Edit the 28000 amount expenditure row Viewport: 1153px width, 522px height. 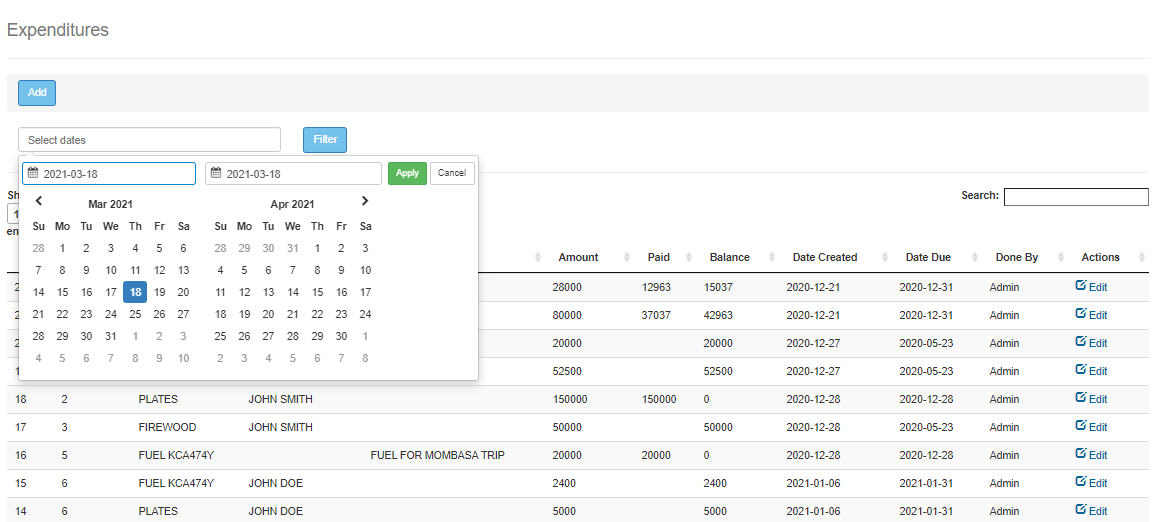pyautogui.click(x=1091, y=287)
